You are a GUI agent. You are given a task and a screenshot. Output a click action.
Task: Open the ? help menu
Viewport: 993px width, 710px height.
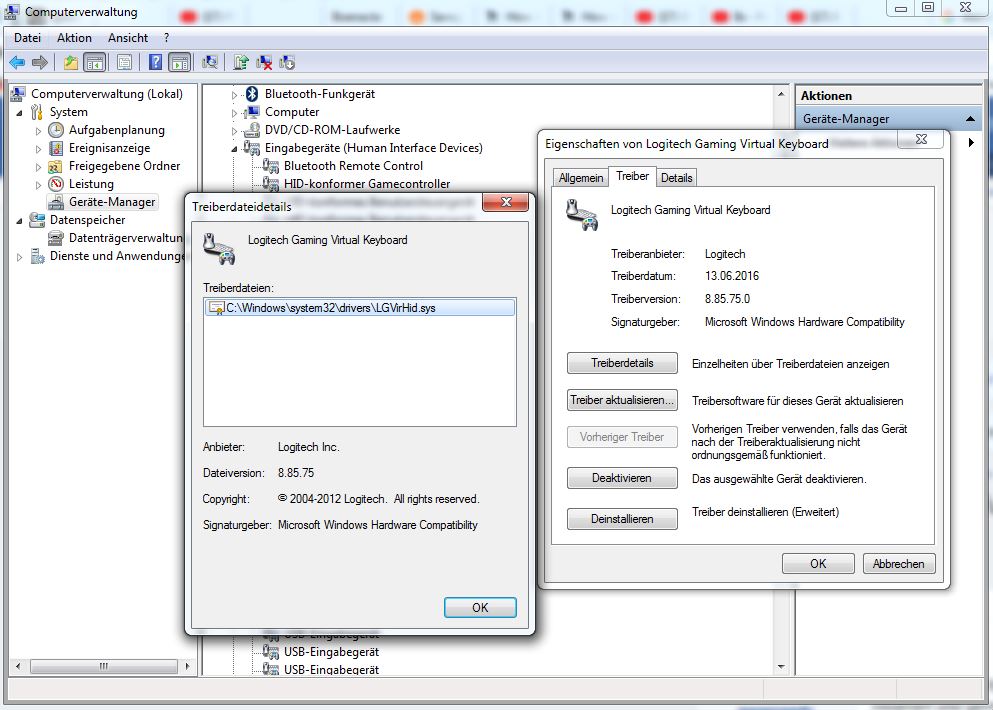pyautogui.click(x=167, y=38)
